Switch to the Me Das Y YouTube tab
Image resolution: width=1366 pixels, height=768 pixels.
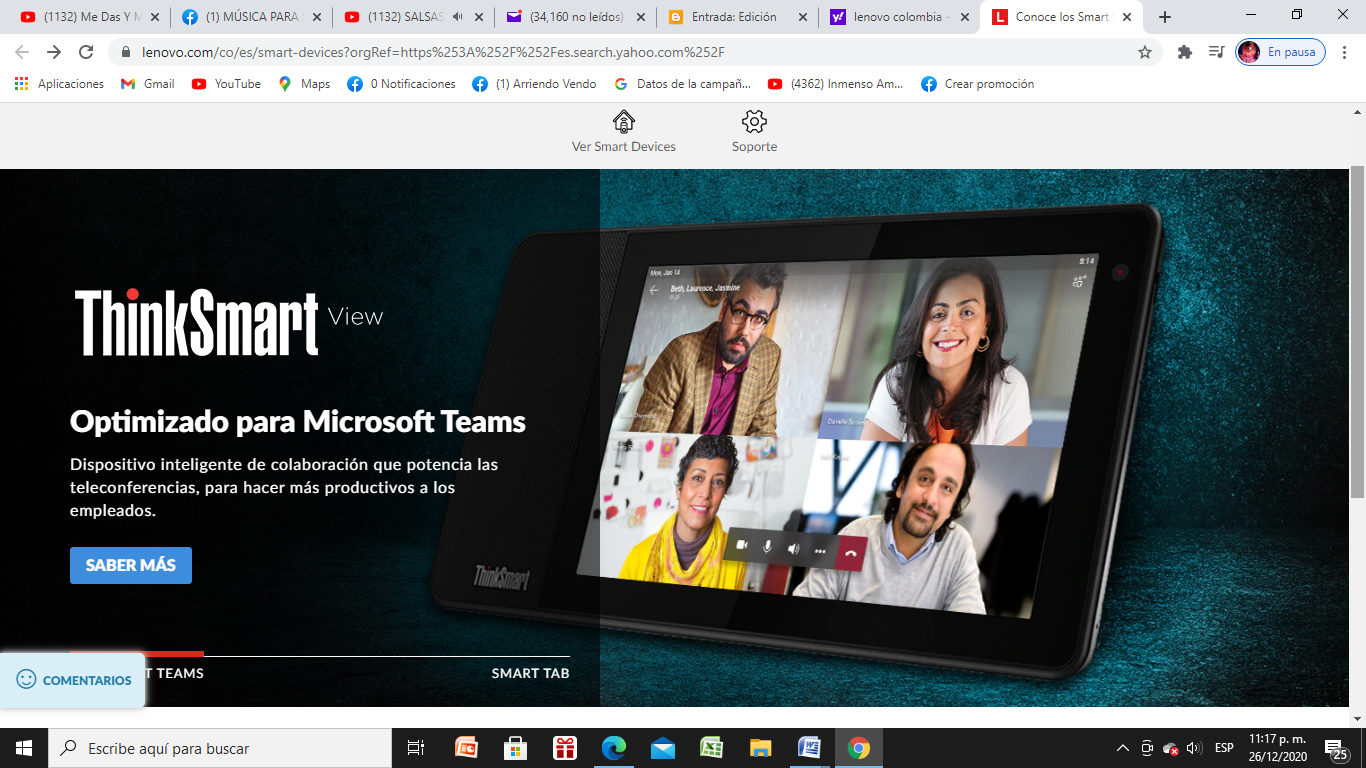tap(89, 17)
